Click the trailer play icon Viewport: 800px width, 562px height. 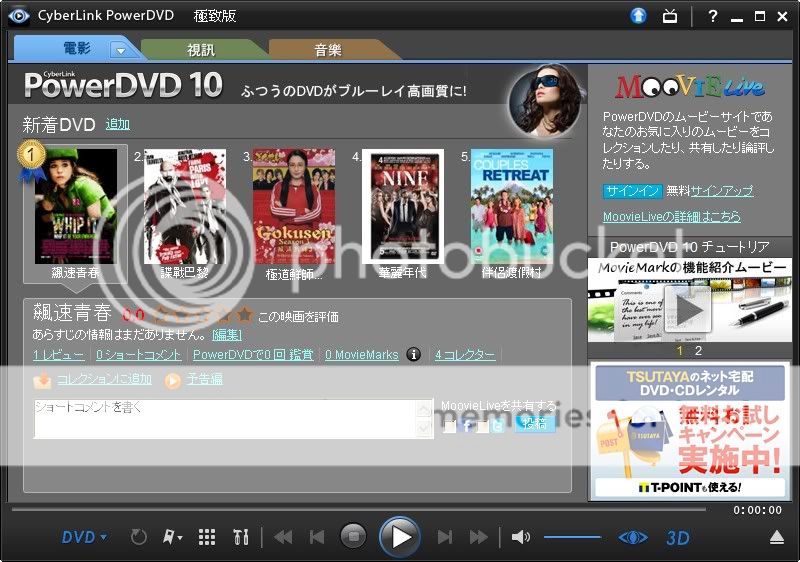(173, 380)
